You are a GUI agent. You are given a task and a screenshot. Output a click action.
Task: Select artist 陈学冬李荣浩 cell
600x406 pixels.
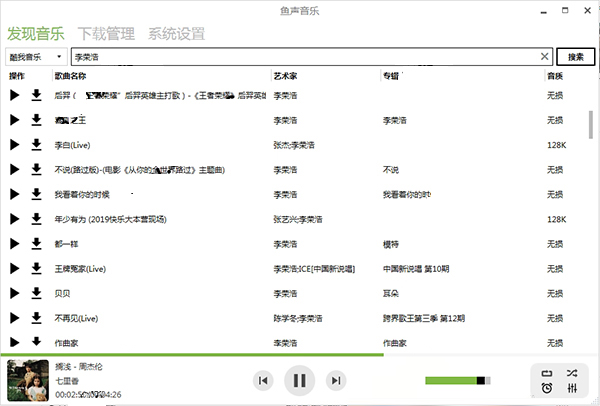pyautogui.click(x=298, y=318)
